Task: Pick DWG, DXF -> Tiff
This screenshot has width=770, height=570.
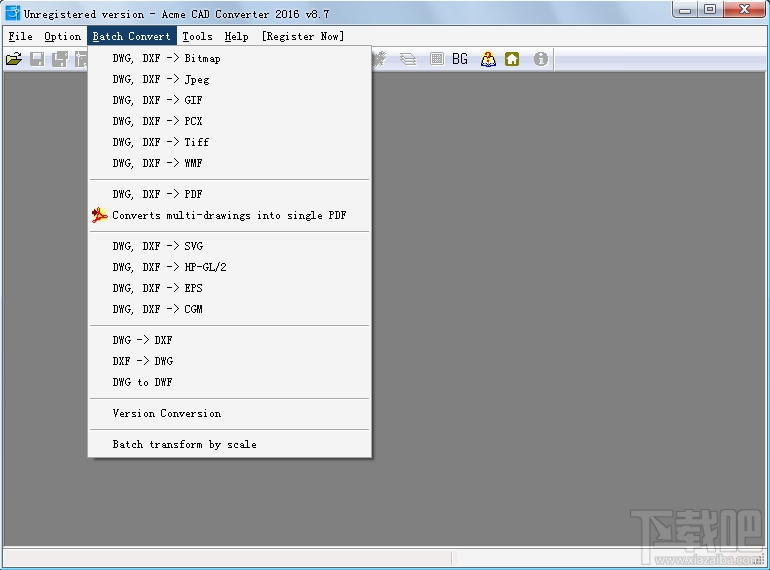Action: pos(229,142)
